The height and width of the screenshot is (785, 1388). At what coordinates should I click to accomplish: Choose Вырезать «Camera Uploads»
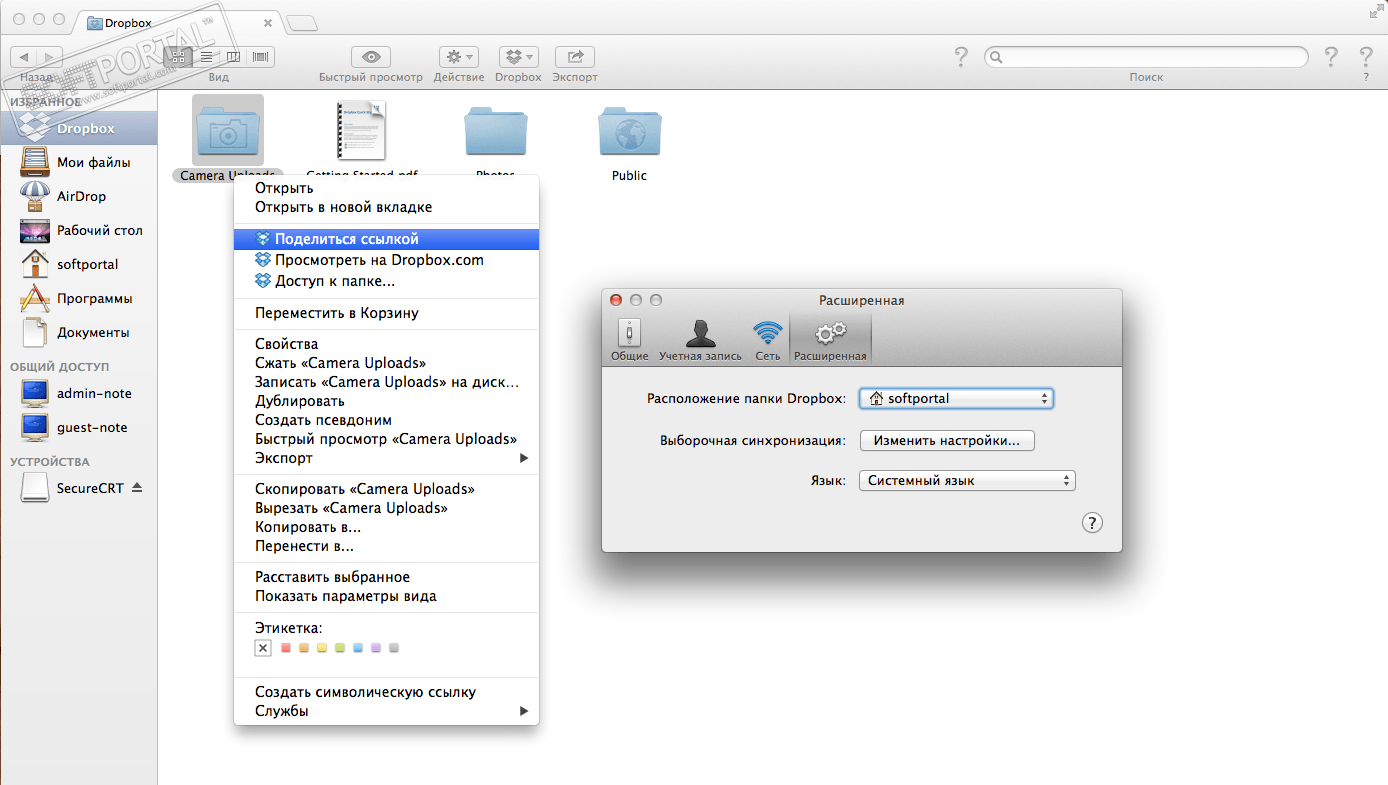click(386, 508)
